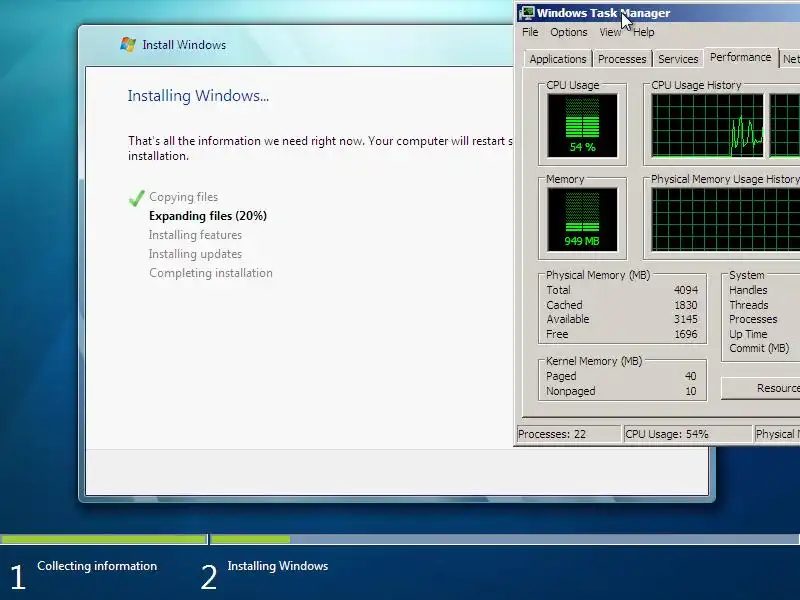Image resolution: width=800 pixels, height=600 pixels.
Task: Click the Physical Memory Usage History graph
Action: (726, 219)
